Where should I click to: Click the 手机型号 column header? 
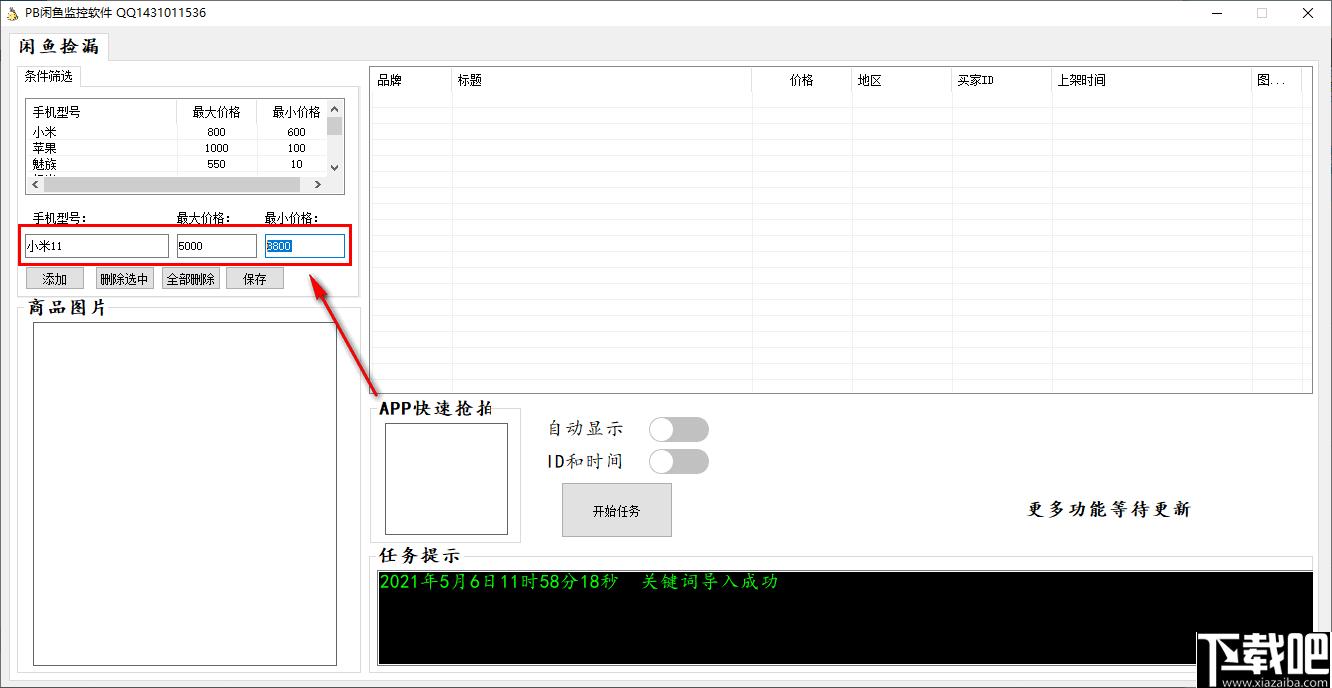101,112
